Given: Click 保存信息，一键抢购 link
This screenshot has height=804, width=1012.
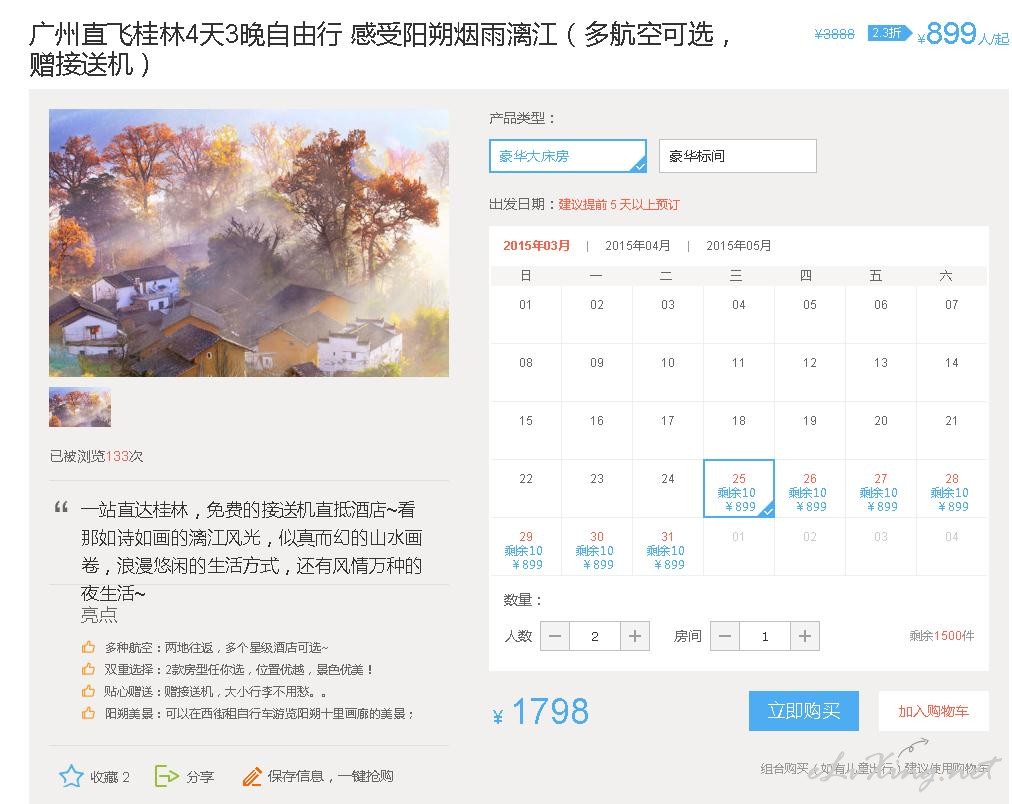Looking at the screenshot, I should [330, 776].
